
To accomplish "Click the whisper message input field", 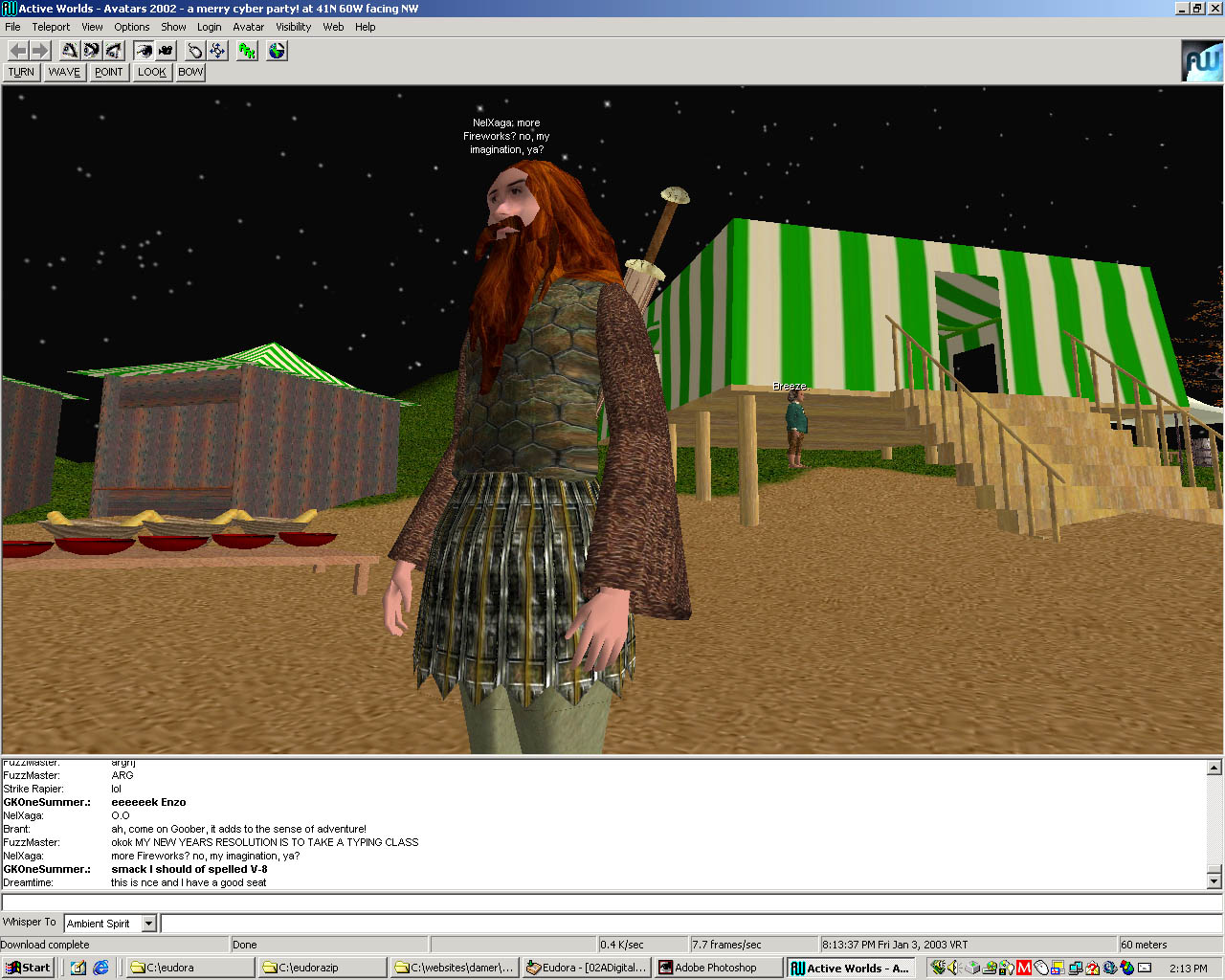I will pyautogui.click(x=689, y=924).
